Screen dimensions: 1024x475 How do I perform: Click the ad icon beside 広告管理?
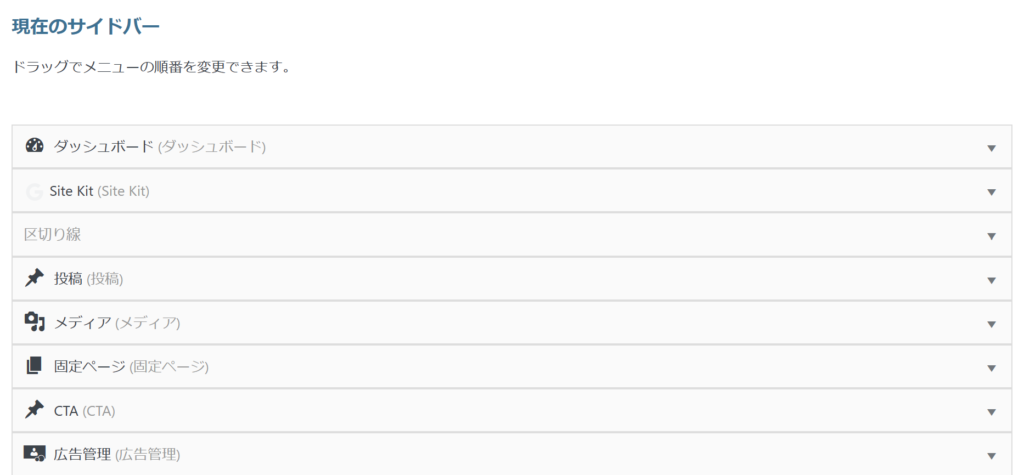(34, 454)
